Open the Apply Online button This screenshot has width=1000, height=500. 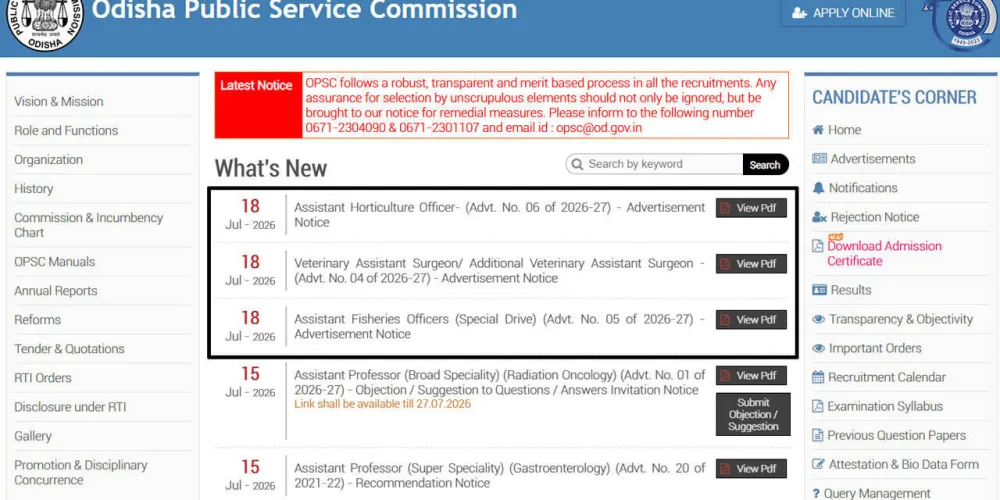pyautogui.click(x=842, y=13)
